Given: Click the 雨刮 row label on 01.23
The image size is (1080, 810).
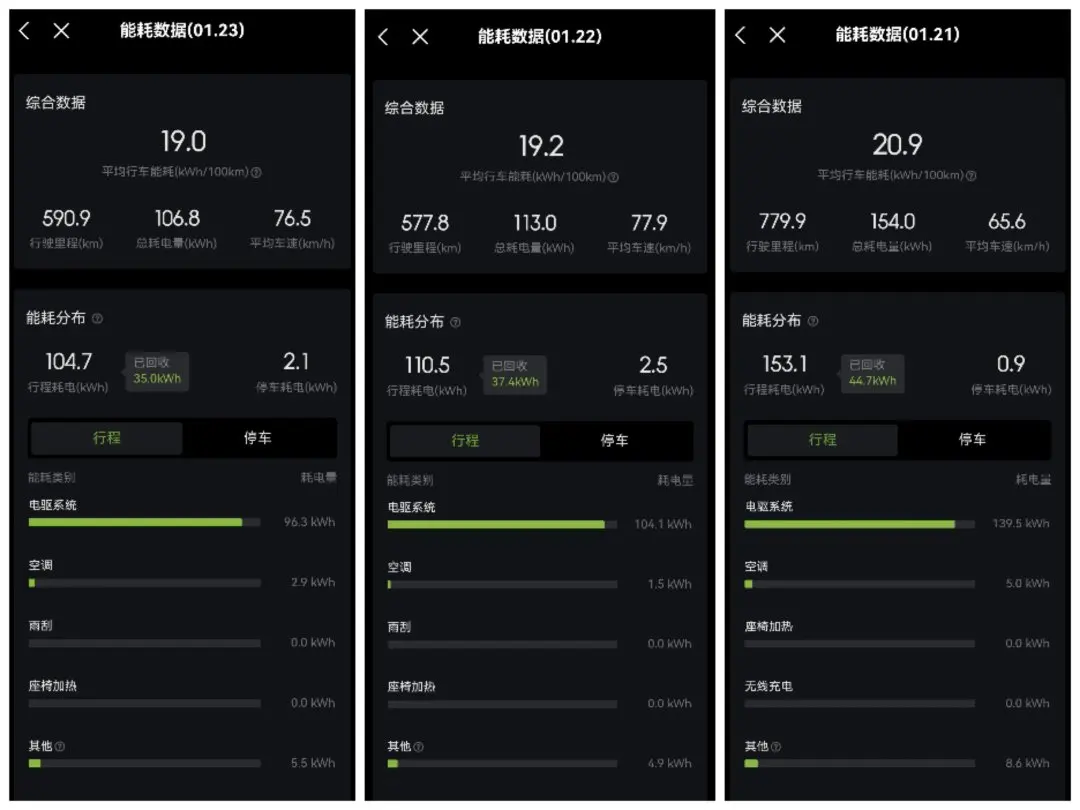Looking at the screenshot, I should (41, 626).
